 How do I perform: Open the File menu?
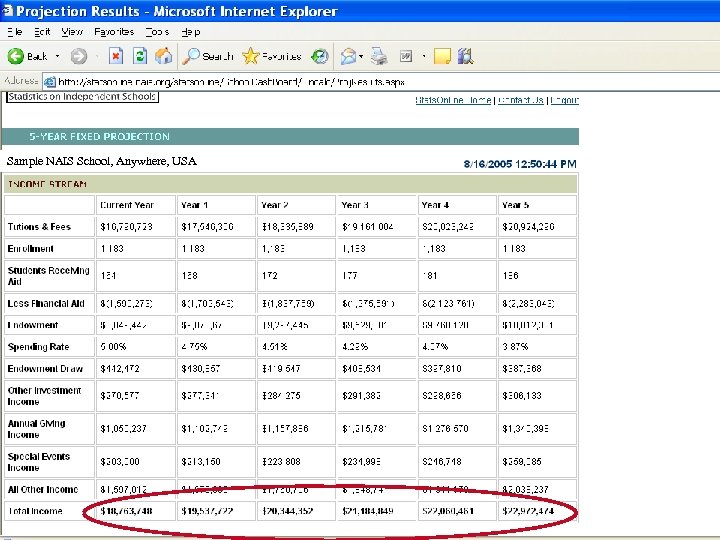(x=14, y=32)
